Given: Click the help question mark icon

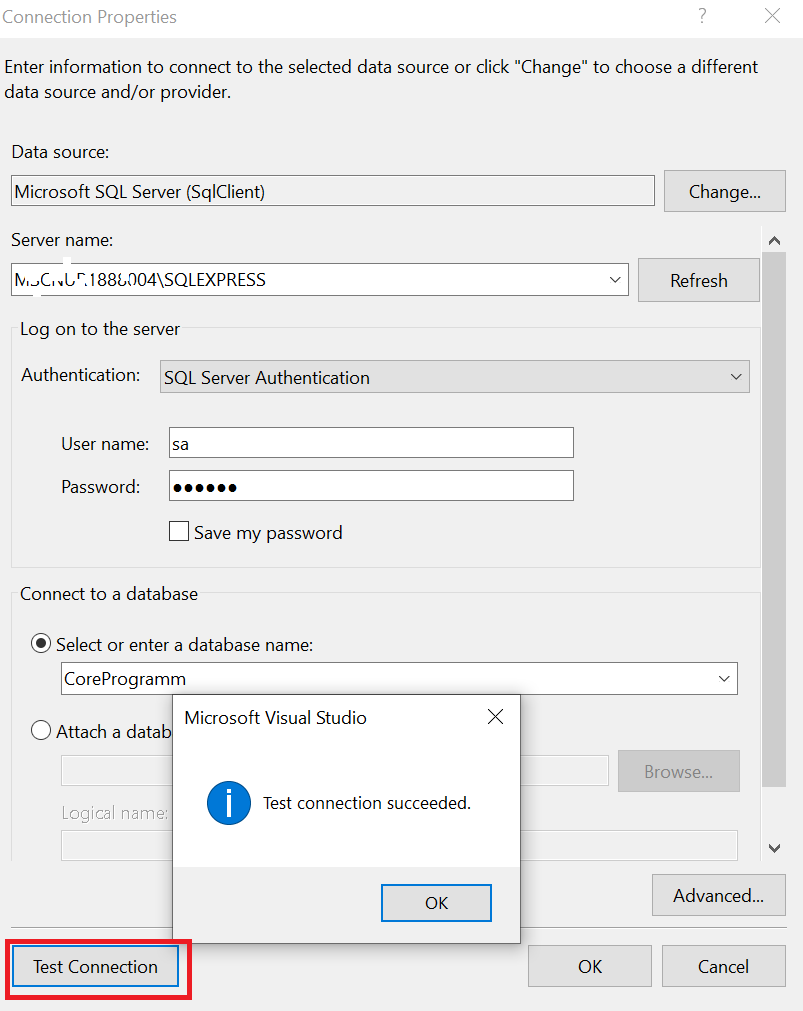Looking at the screenshot, I should 703,16.
